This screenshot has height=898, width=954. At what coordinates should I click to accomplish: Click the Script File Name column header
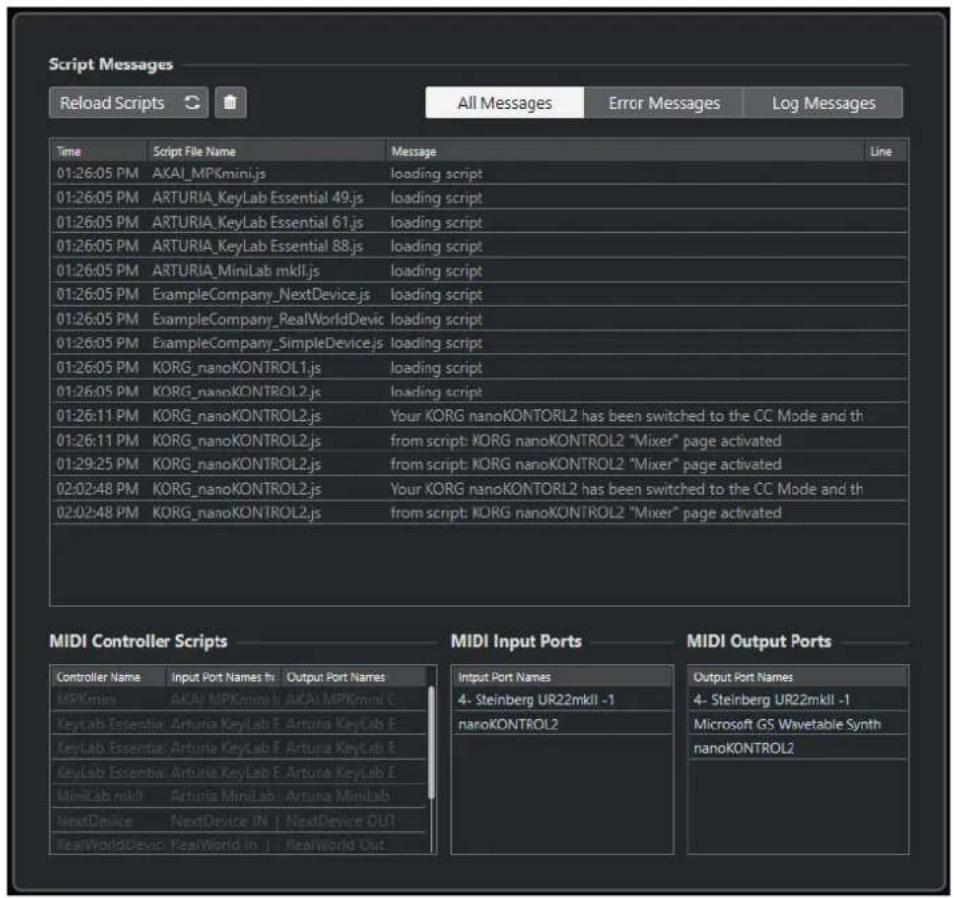click(266, 151)
